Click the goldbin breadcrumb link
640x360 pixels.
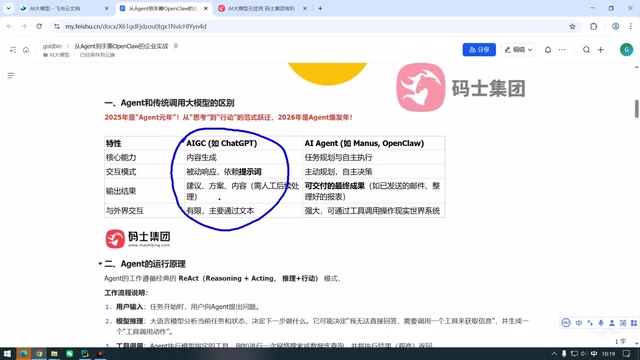click(x=52, y=46)
